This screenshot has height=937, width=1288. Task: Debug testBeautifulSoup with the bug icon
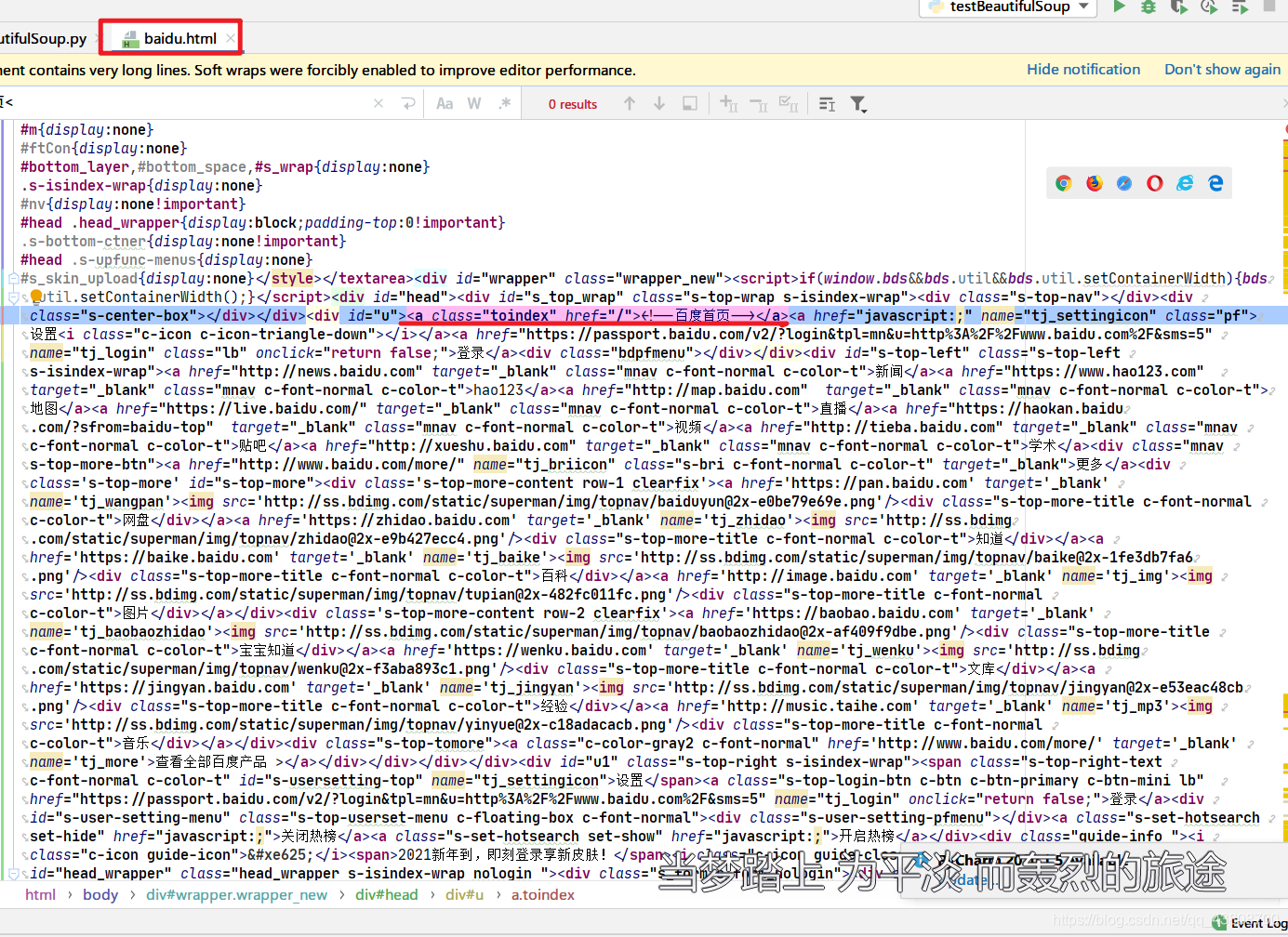click(1149, 7)
